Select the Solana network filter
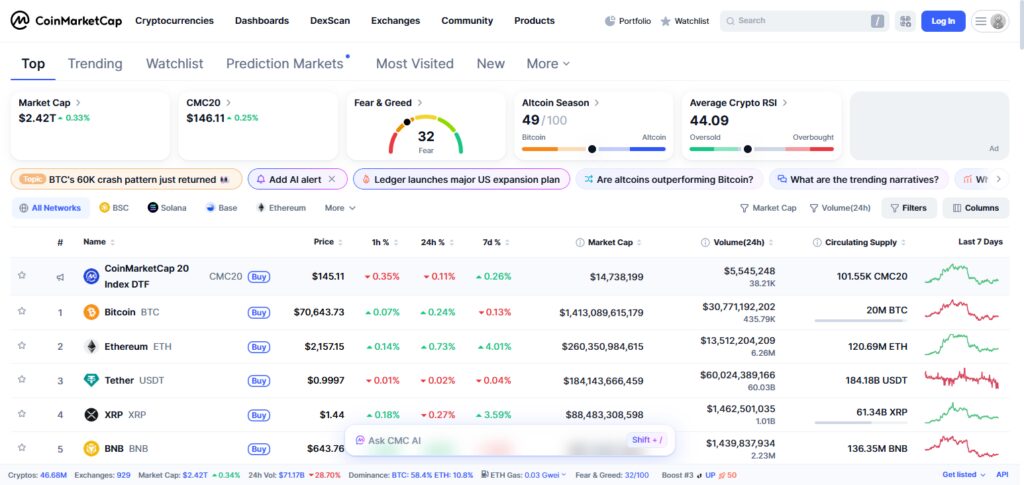The height and width of the screenshot is (485, 1024). click(x=167, y=208)
